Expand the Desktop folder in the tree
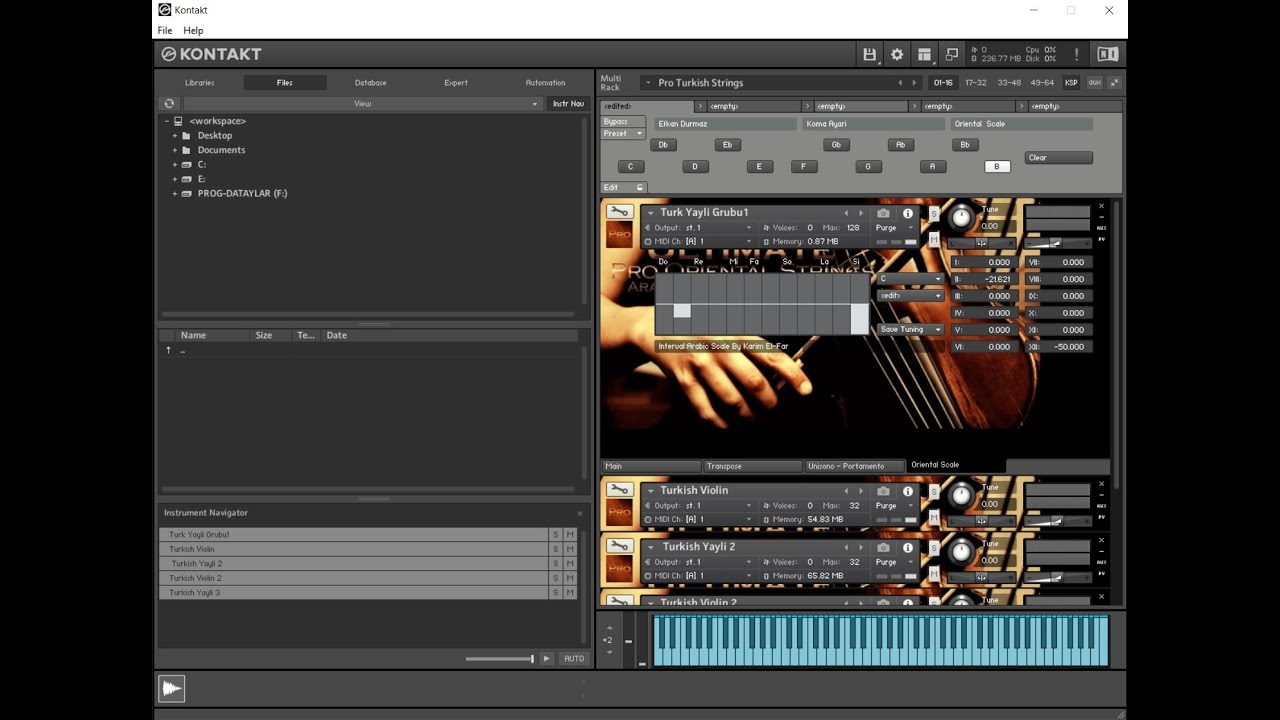This screenshot has width=1280, height=720. (x=175, y=136)
